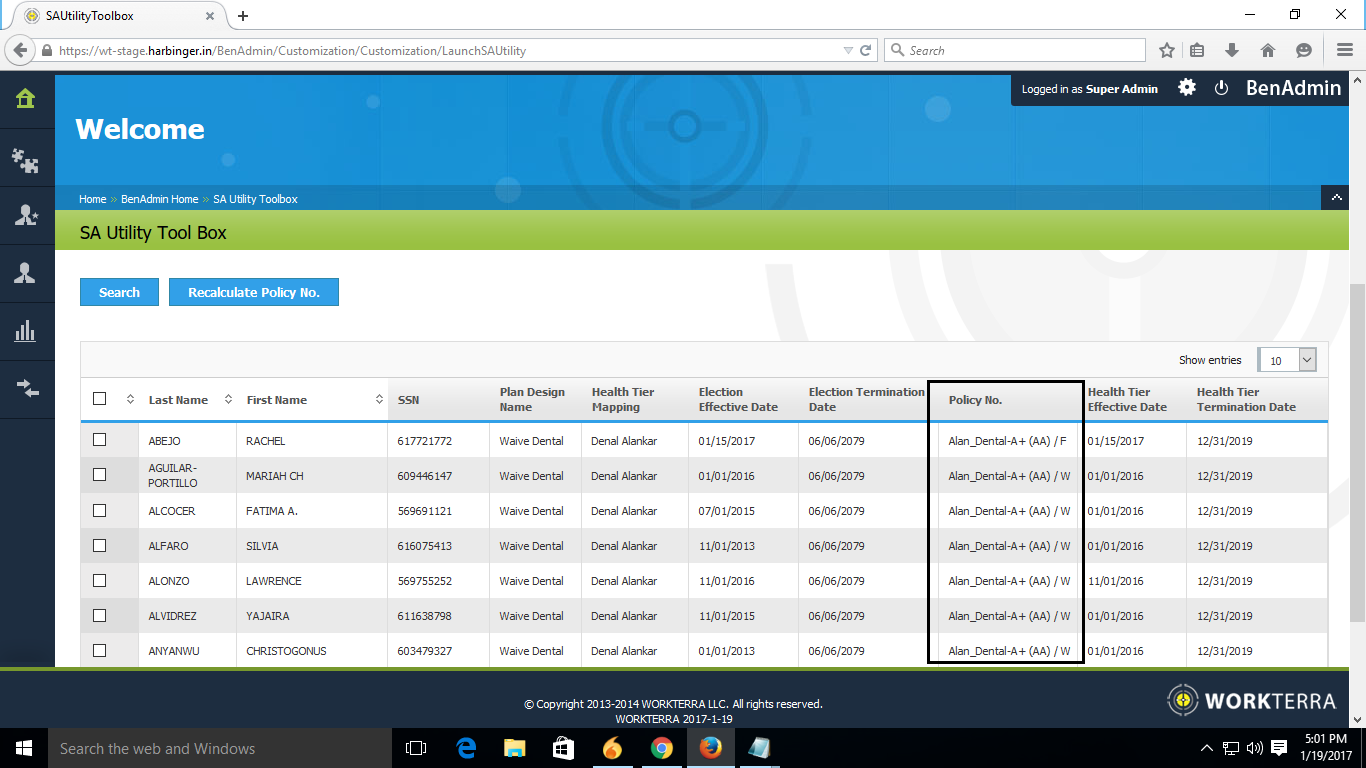The image size is (1366, 768).
Task: Open the puzzle pieces sidebar icon
Action: [25, 160]
